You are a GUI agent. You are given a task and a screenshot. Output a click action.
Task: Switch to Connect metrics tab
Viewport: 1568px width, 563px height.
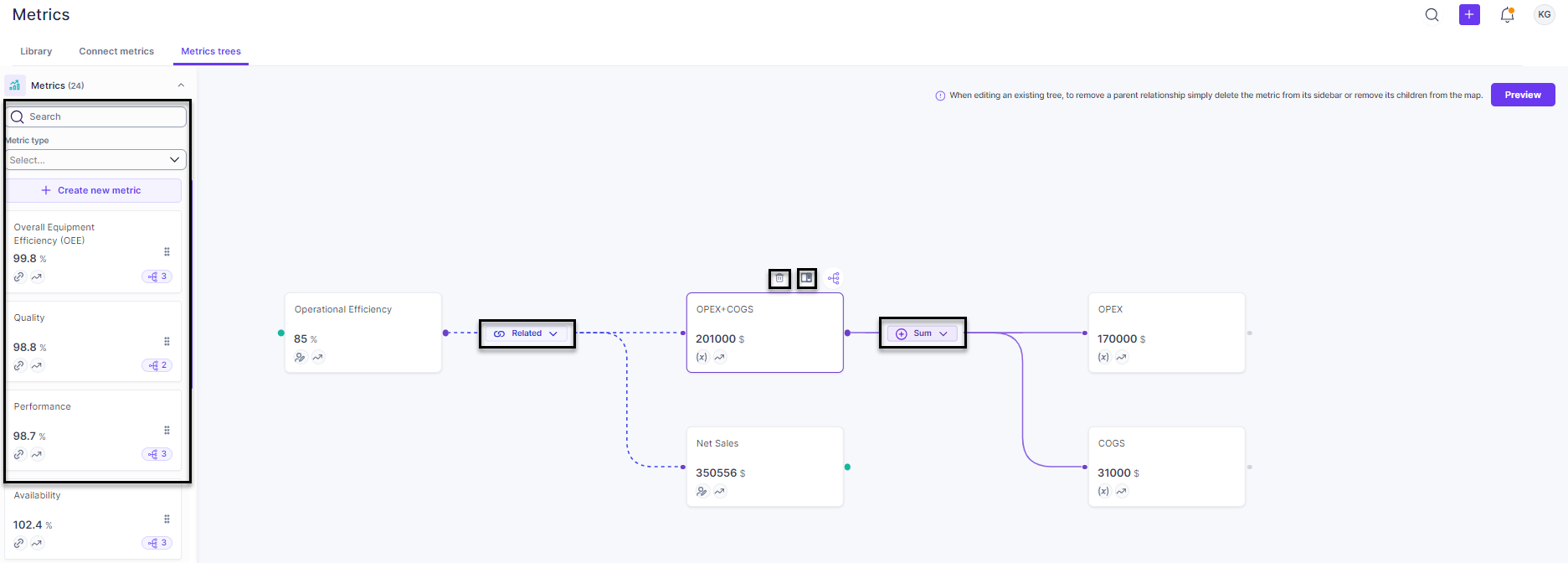click(x=116, y=51)
